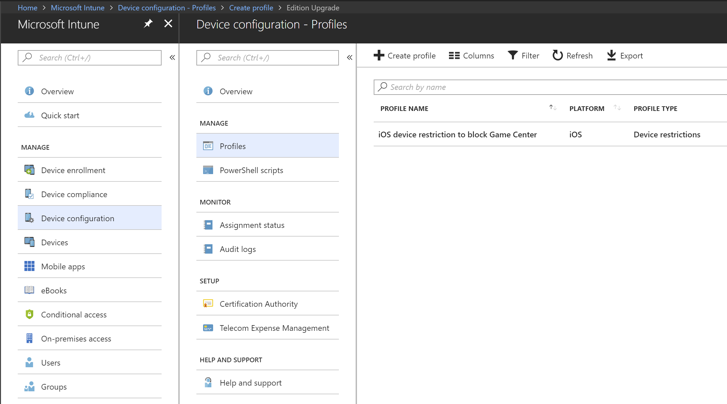727x404 pixels.
Task: Click the pin icon beside Microsoft Intune
Action: coord(148,24)
